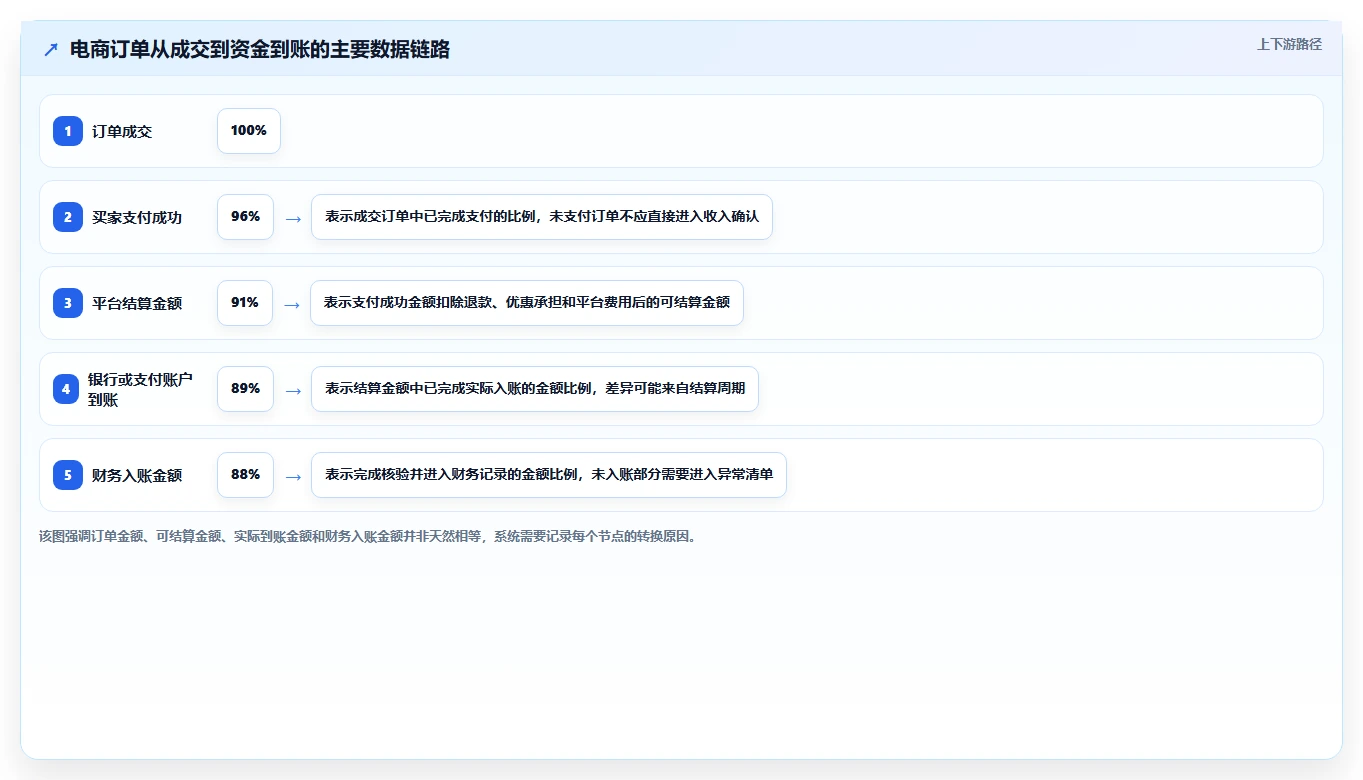This screenshot has width=1363, height=780.
Task: Click the 财务入账金额 step label
Action: (137, 475)
